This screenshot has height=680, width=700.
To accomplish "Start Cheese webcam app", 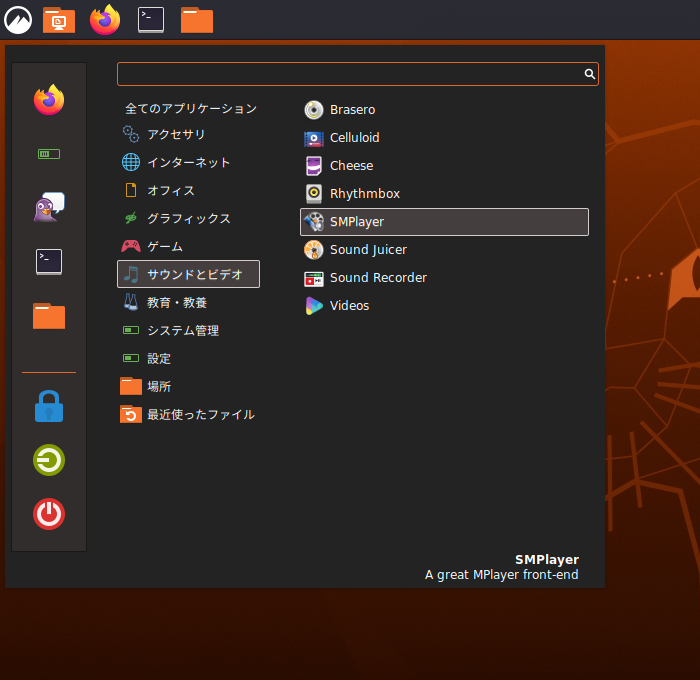I will click(444, 166).
